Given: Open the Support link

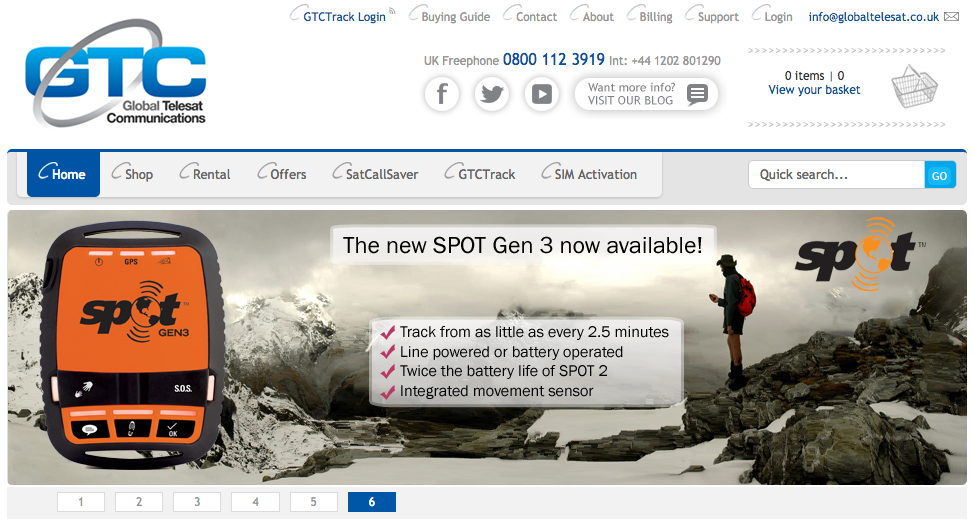Looking at the screenshot, I should click(x=718, y=17).
